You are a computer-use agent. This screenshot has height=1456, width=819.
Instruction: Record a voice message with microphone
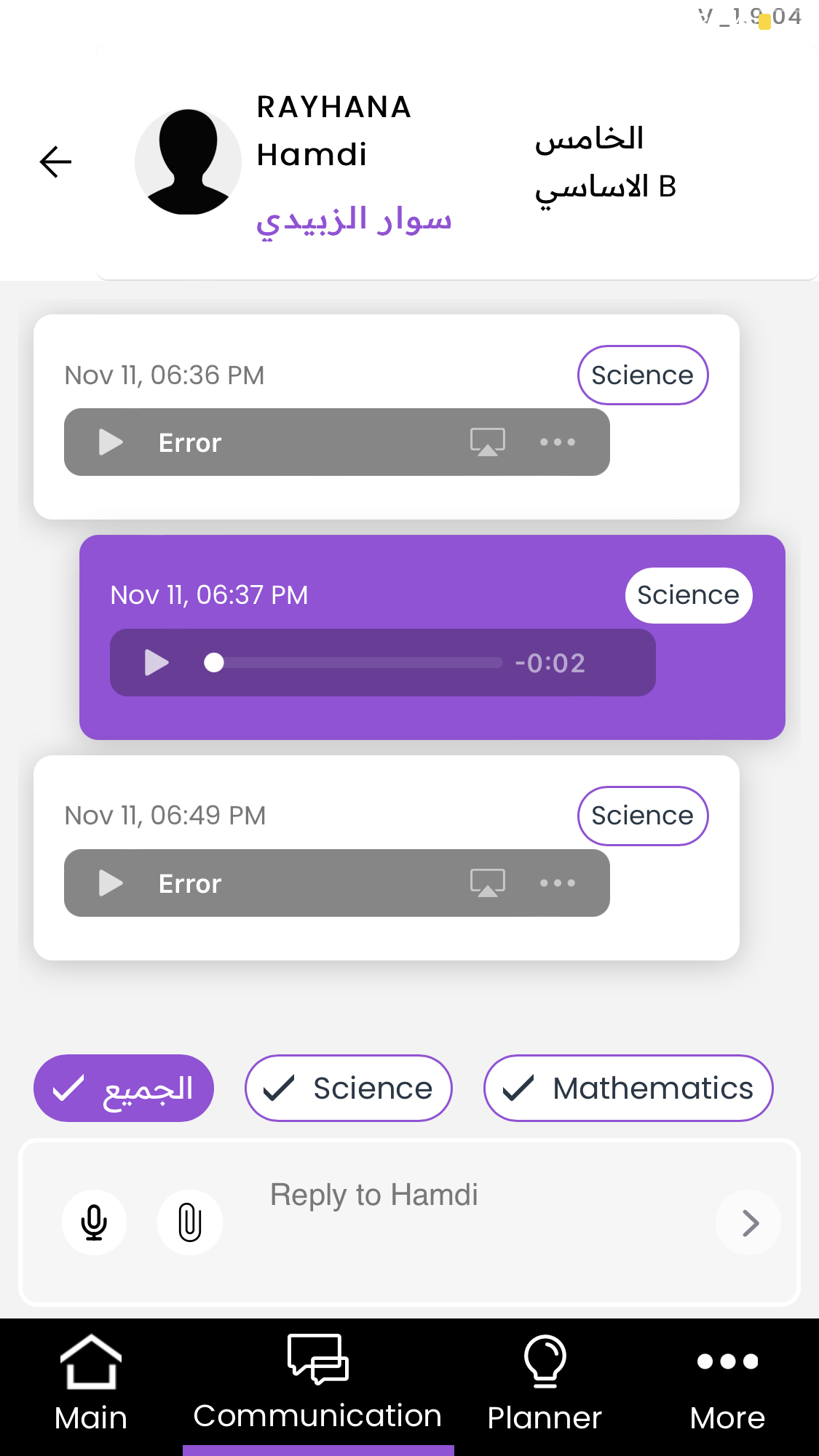click(x=94, y=1222)
